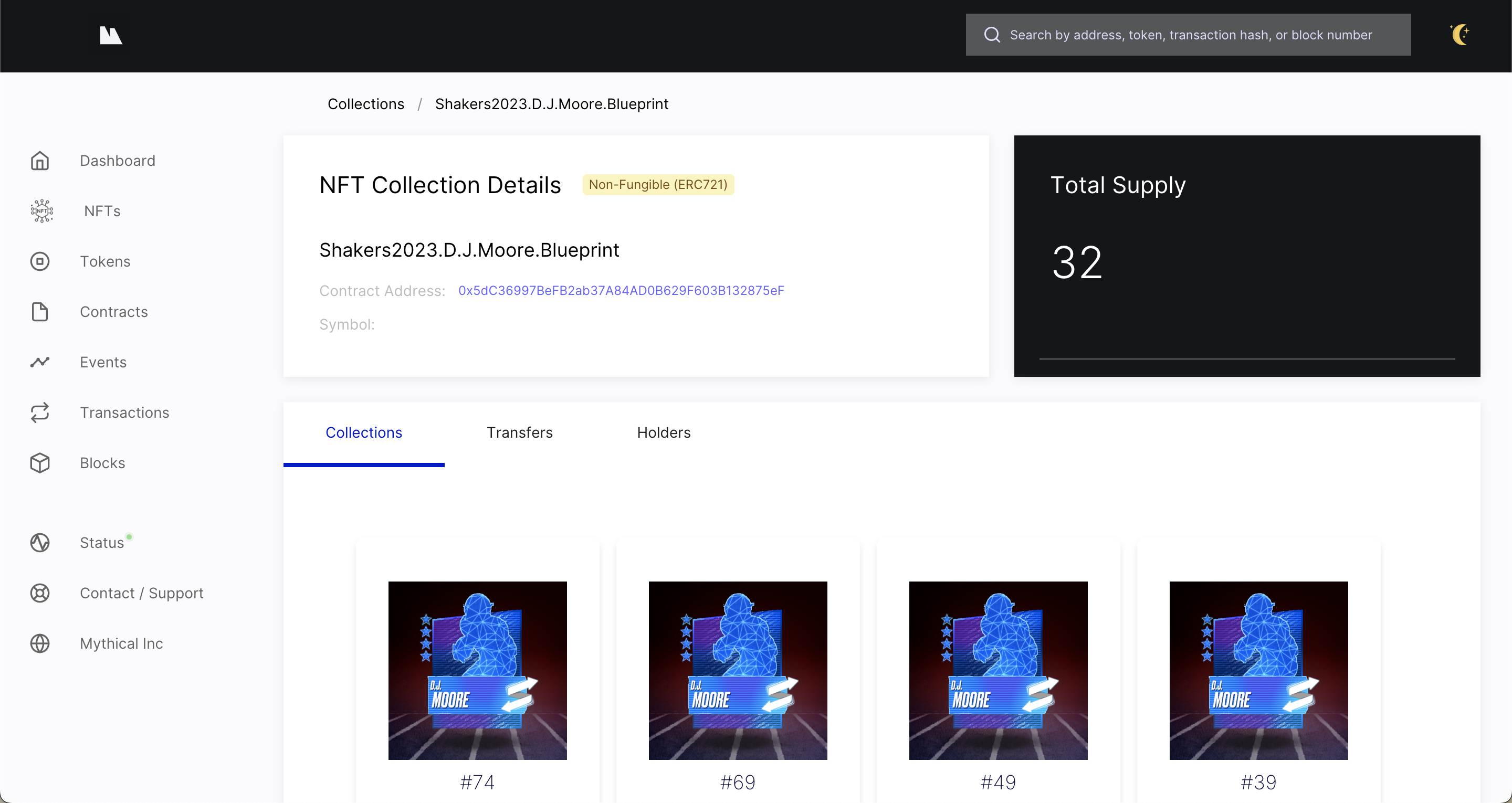The height and width of the screenshot is (803, 1512).
Task: Open the D.J. Moore #39 NFT thumbnail
Action: [1258, 670]
